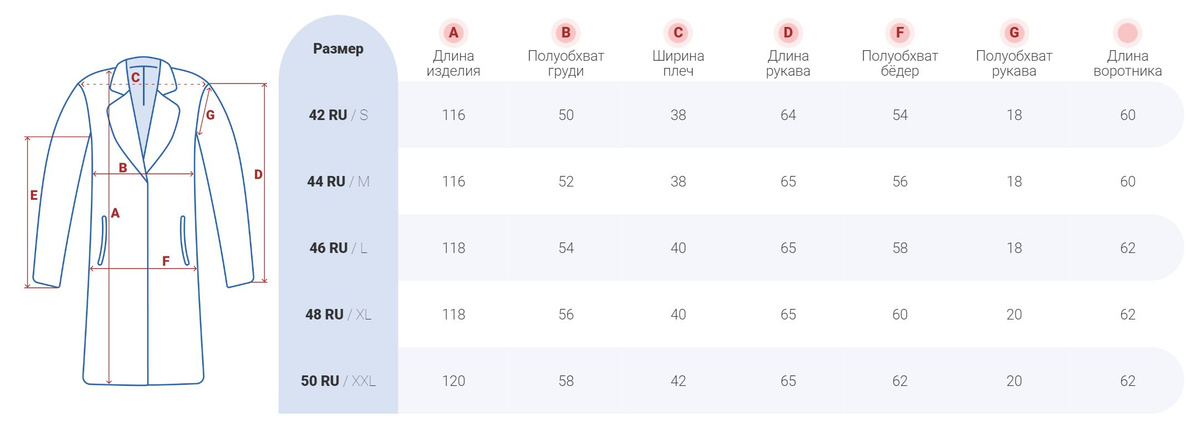Select the red letter D beside the coat
The height and width of the screenshot is (445, 1200).
tap(257, 175)
